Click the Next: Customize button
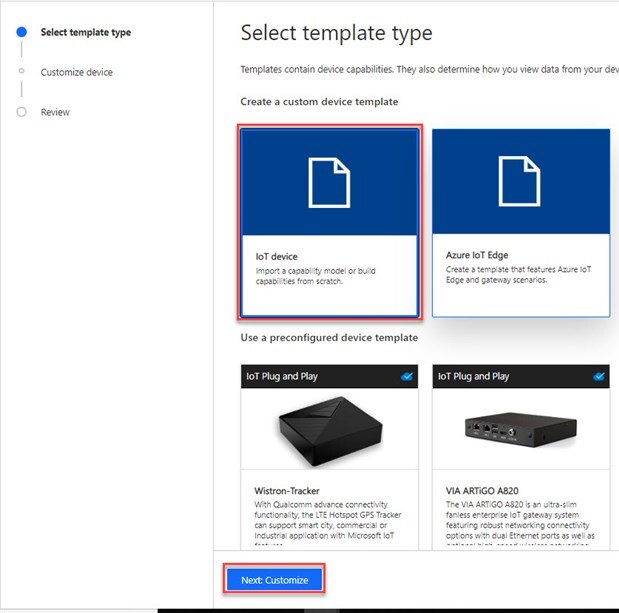 pos(275,580)
